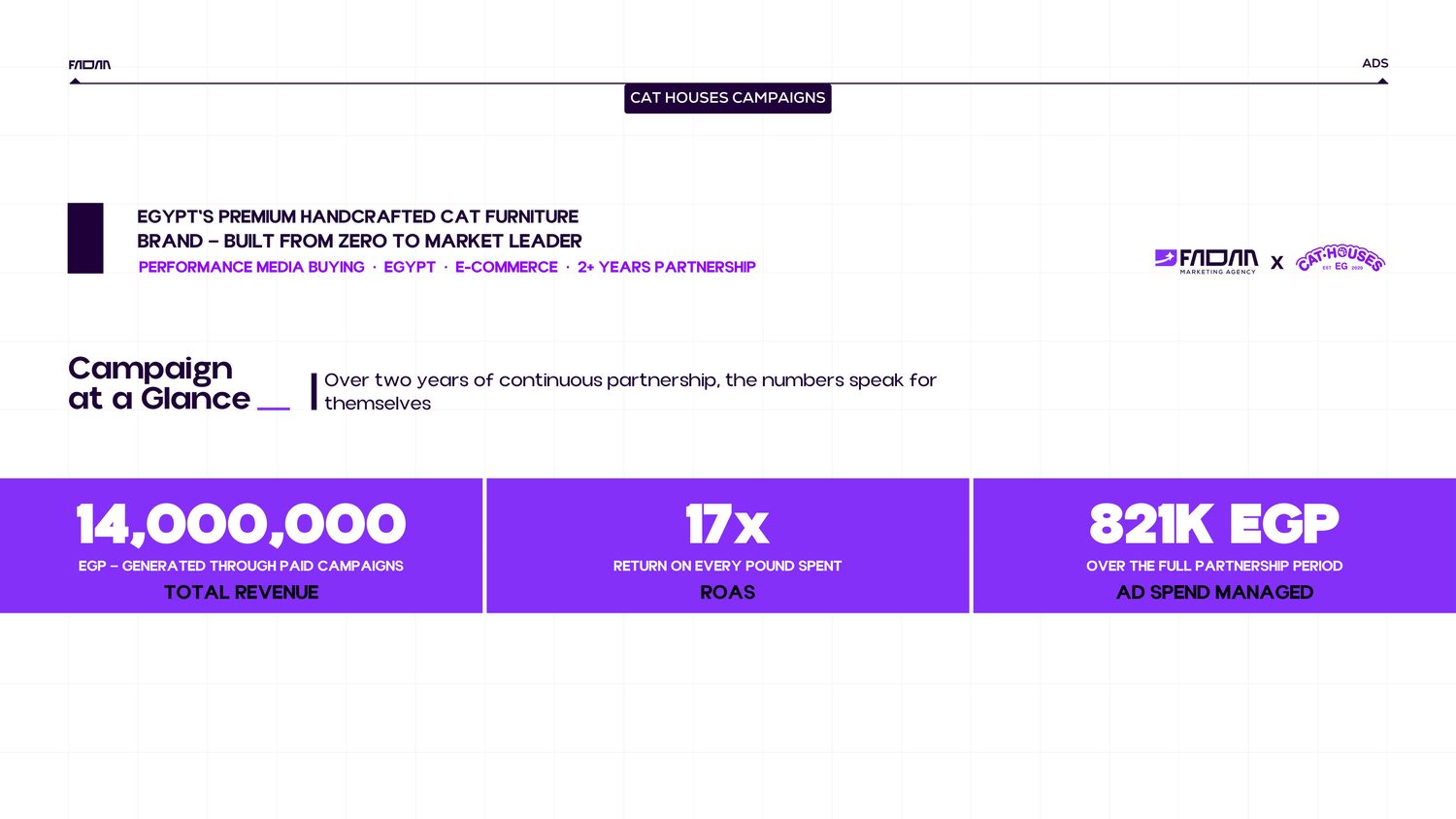Image resolution: width=1456 pixels, height=819 pixels.
Task: Click the Campaign at a Glance heading
Action: coord(159,383)
